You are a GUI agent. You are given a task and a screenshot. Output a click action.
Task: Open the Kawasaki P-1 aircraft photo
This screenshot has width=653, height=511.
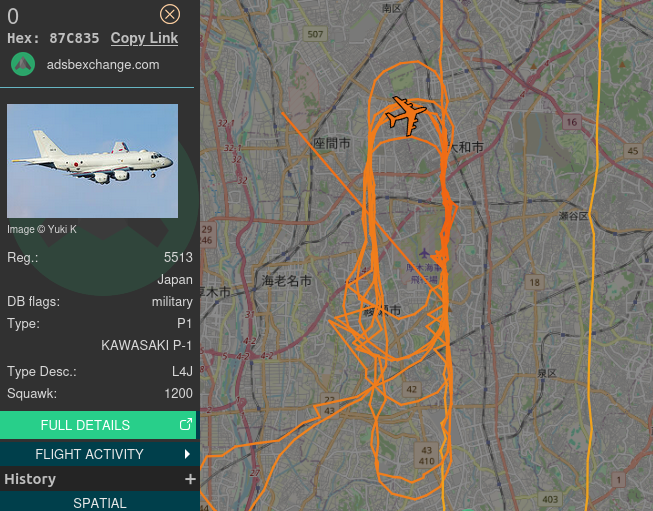click(92, 161)
